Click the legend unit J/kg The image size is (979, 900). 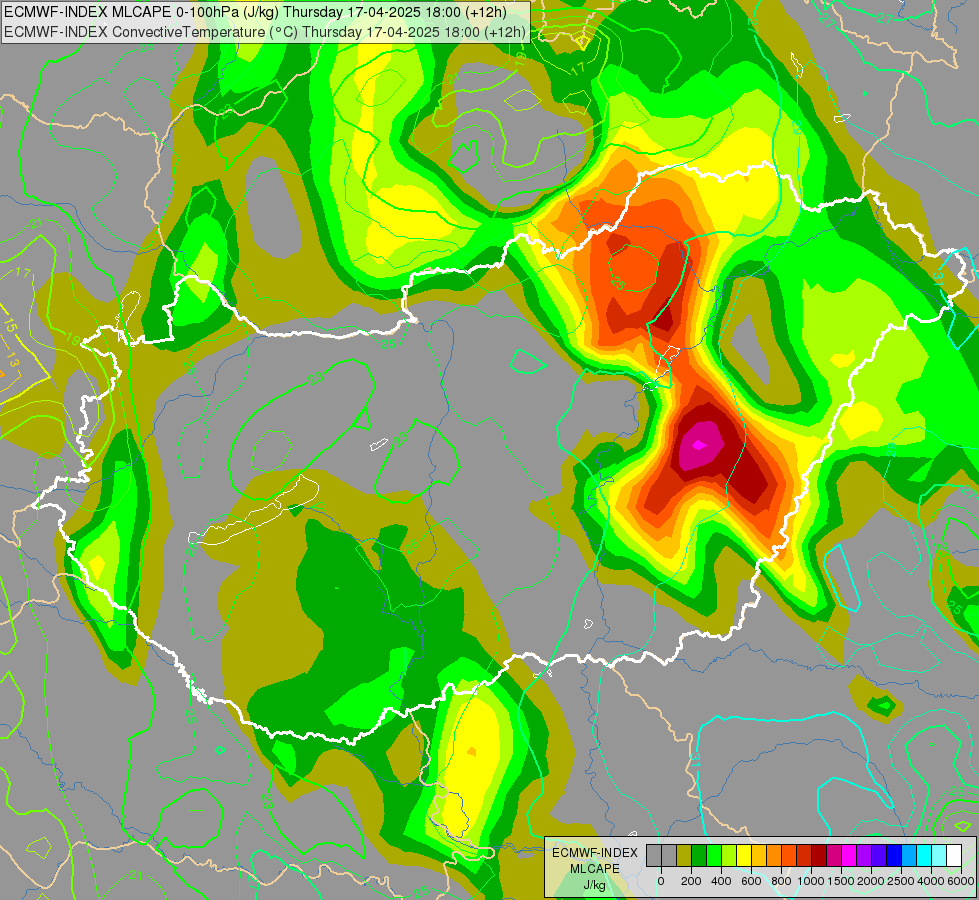[594, 885]
